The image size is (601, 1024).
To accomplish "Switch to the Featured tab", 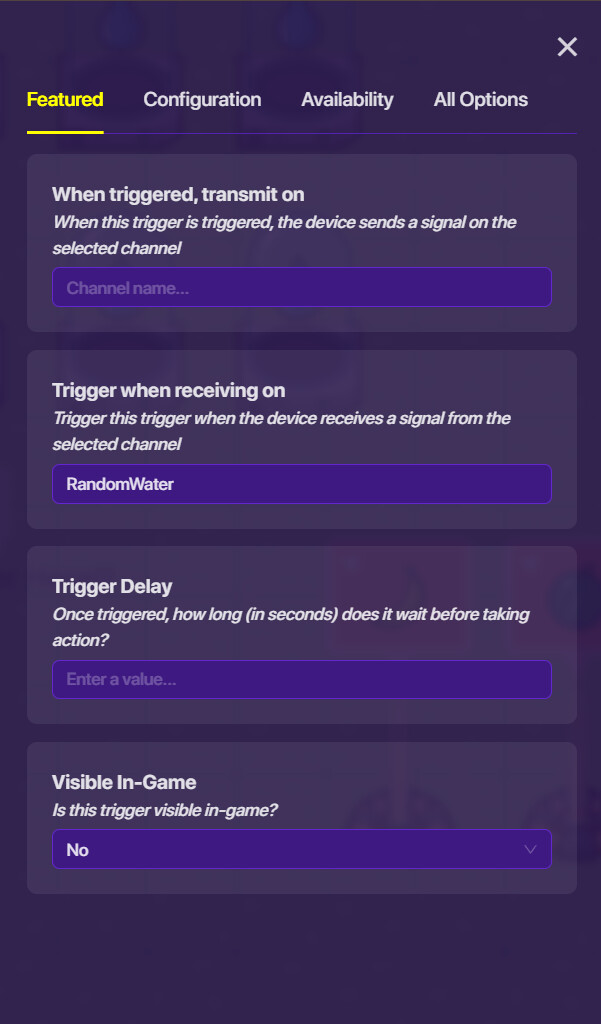I will click(65, 99).
